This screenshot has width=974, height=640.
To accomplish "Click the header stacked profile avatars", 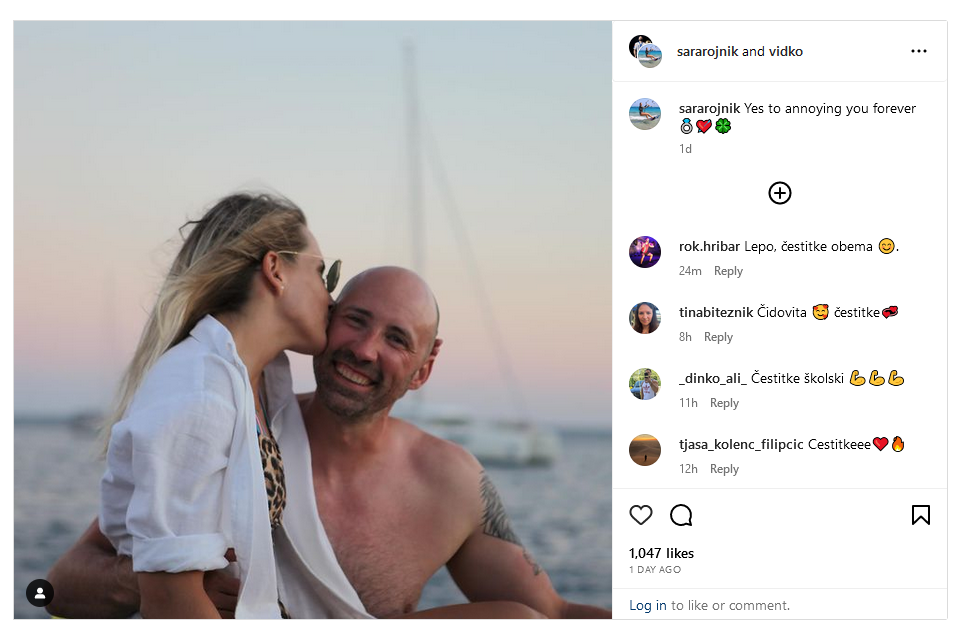I will [x=646, y=51].
